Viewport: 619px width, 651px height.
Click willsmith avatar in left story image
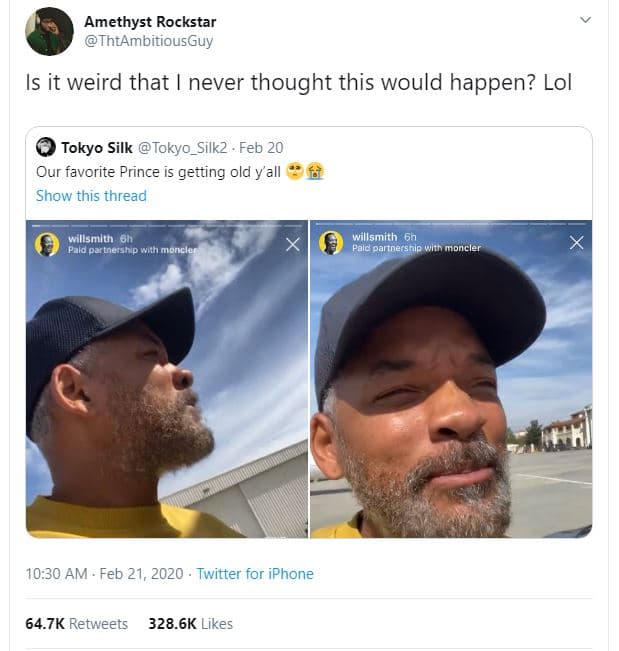coord(46,244)
